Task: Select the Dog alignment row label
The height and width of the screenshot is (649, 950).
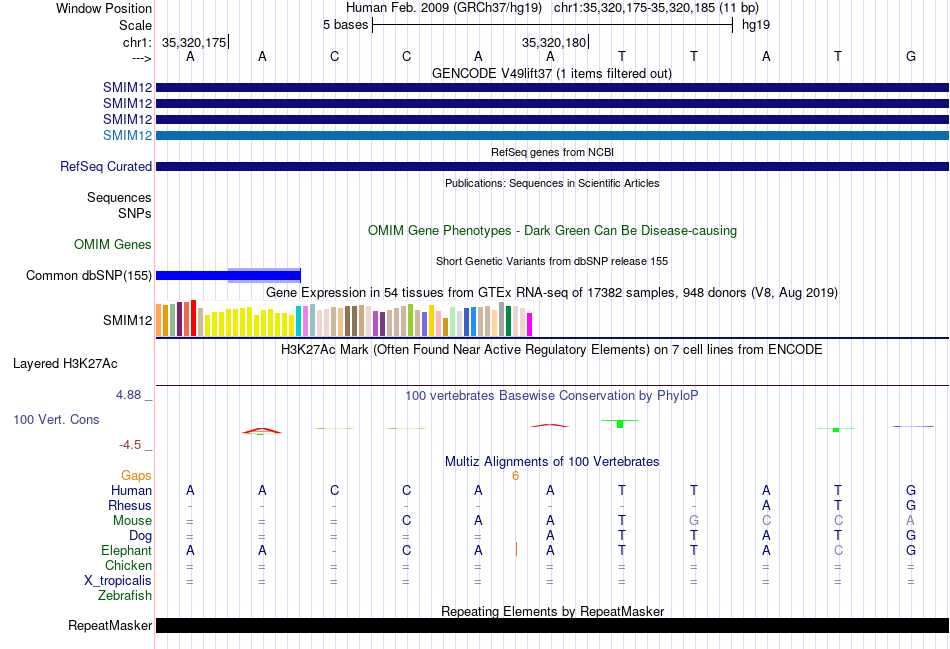Action: click(x=140, y=536)
